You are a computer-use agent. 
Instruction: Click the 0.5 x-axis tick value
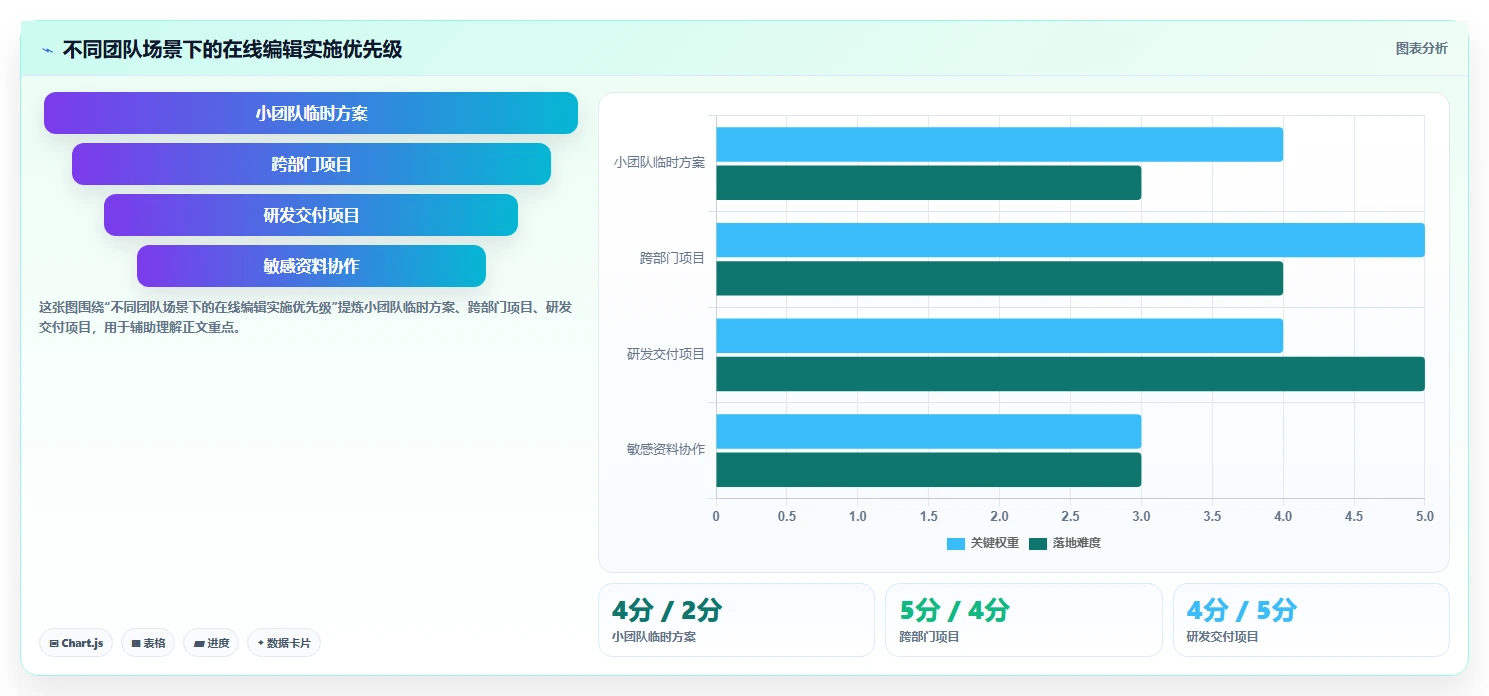coord(787,517)
